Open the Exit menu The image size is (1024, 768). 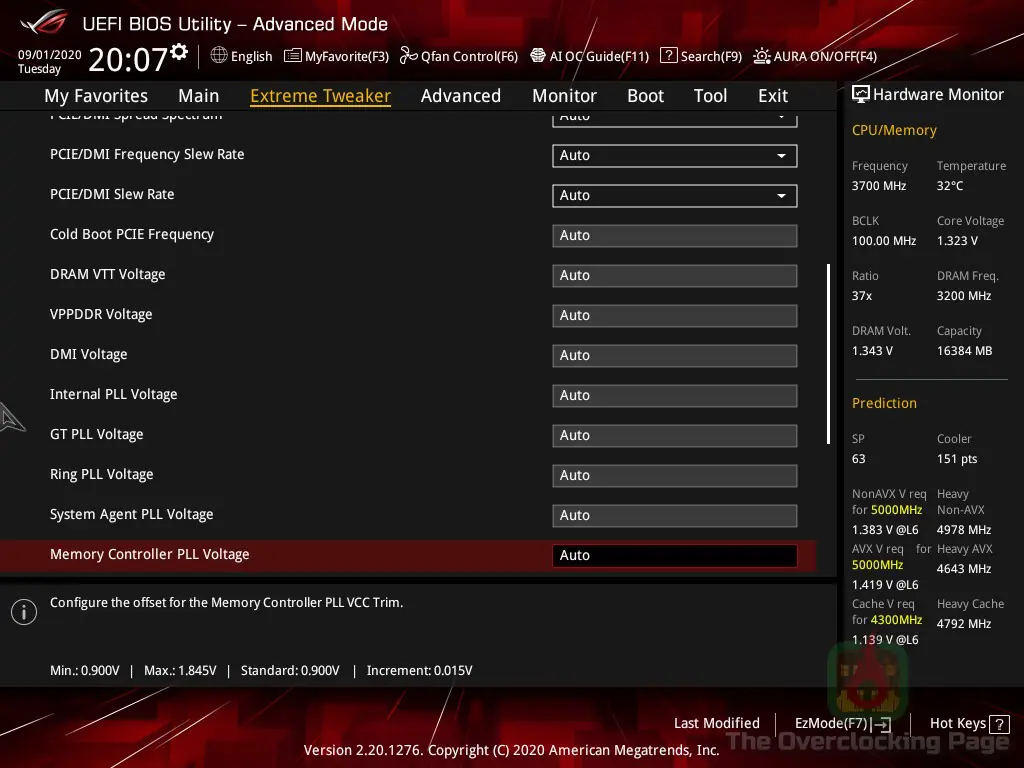coord(772,95)
